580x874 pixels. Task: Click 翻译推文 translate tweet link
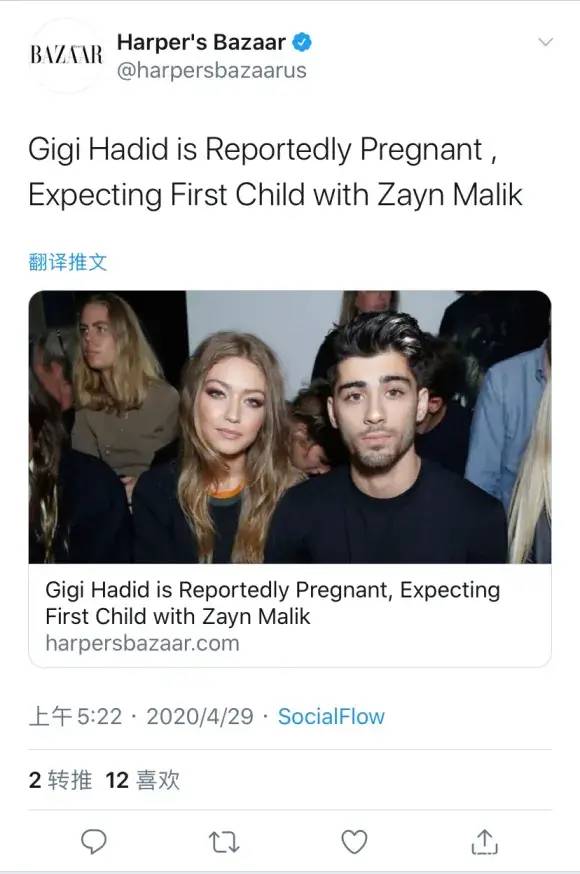67,262
